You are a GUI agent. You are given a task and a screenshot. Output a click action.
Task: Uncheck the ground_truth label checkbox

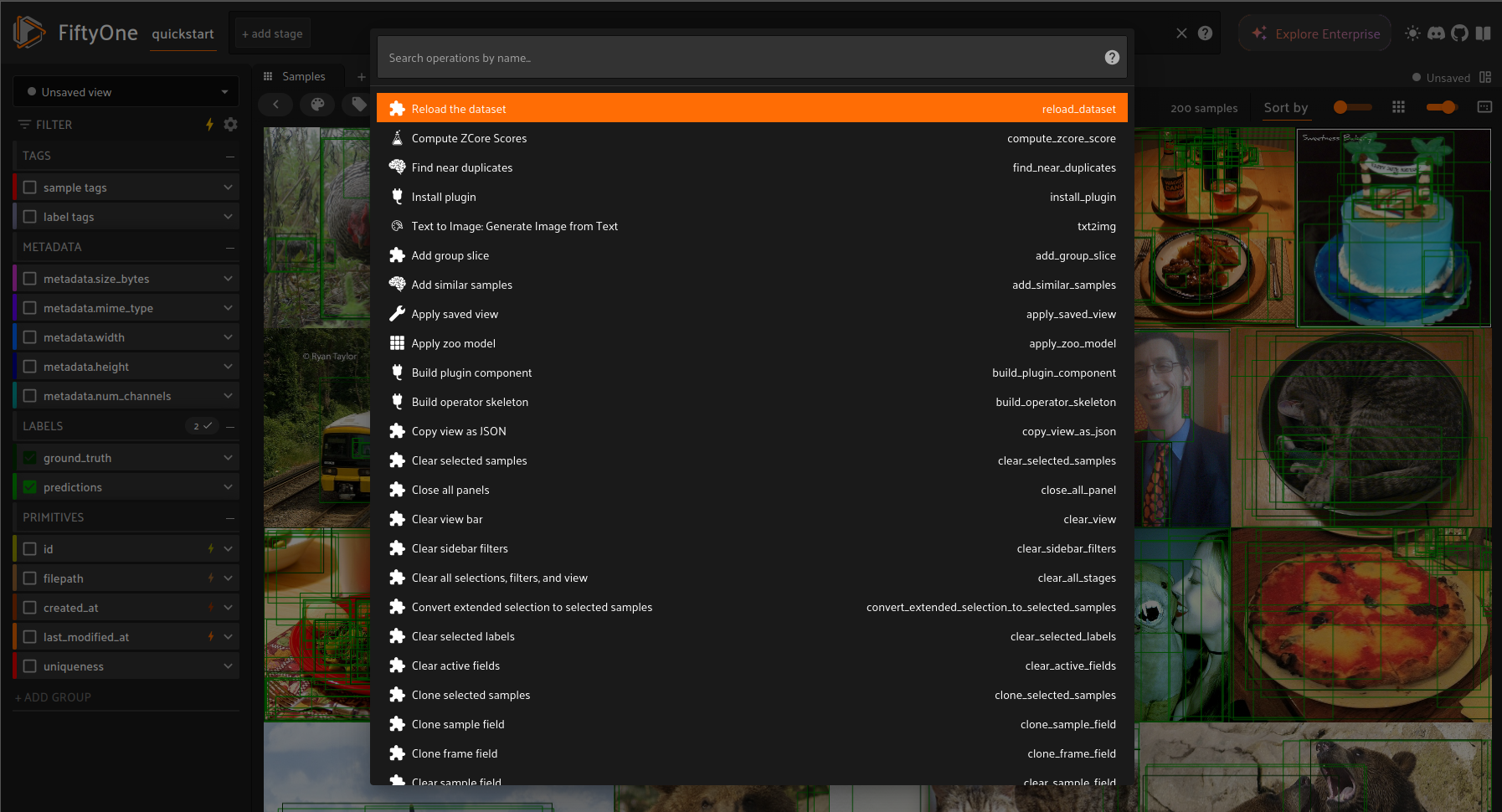30,457
